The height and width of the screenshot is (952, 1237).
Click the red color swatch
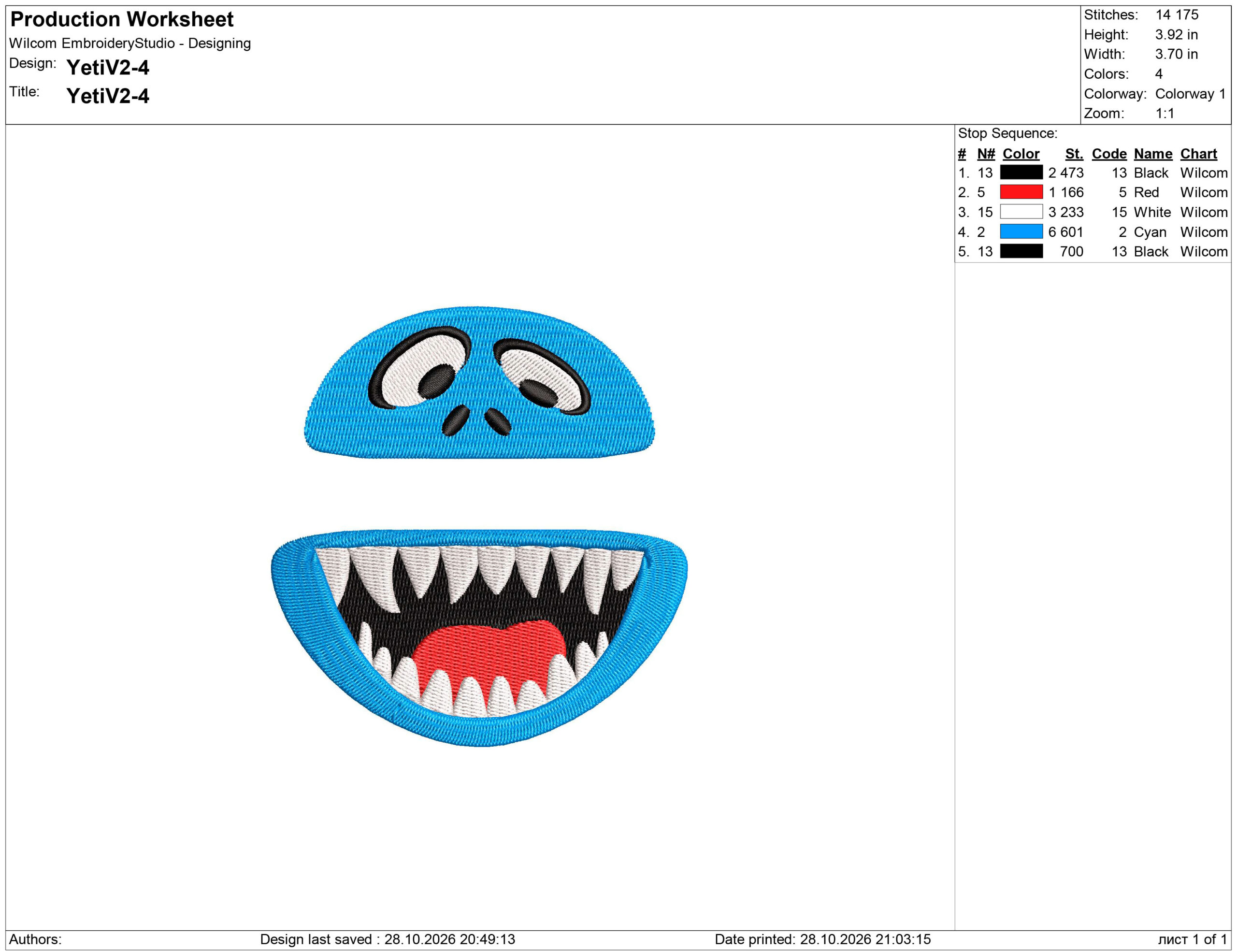tap(1021, 192)
